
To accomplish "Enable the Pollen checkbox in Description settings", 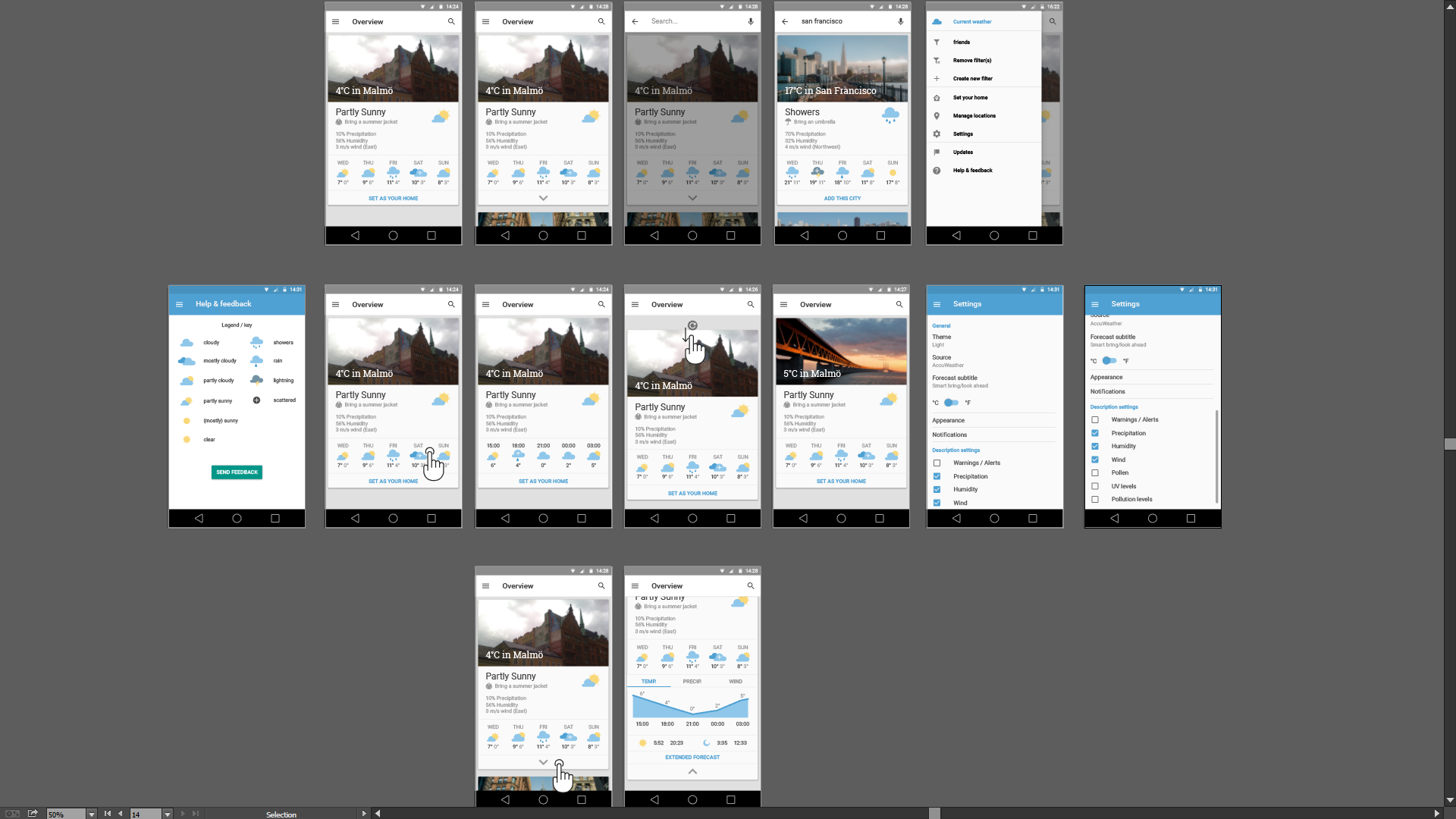I will [1095, 472].
